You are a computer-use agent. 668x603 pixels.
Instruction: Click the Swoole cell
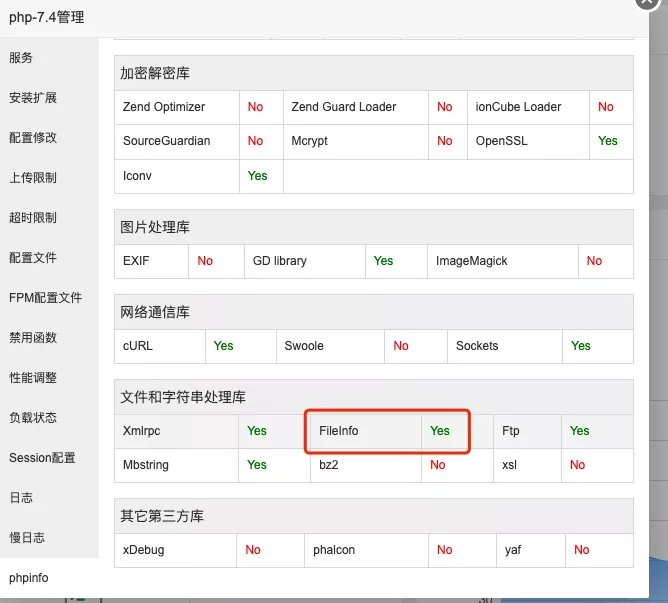330,346
